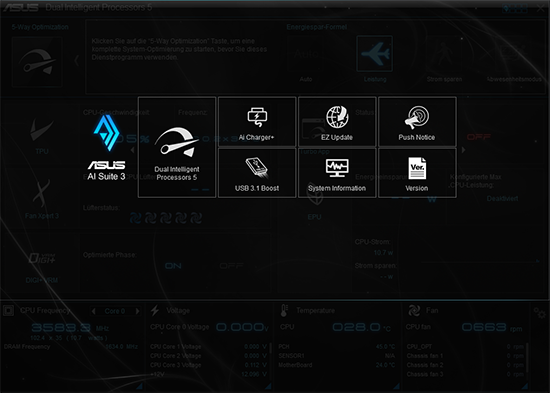Expand the Fan panel corner triangle

point(525,386)
